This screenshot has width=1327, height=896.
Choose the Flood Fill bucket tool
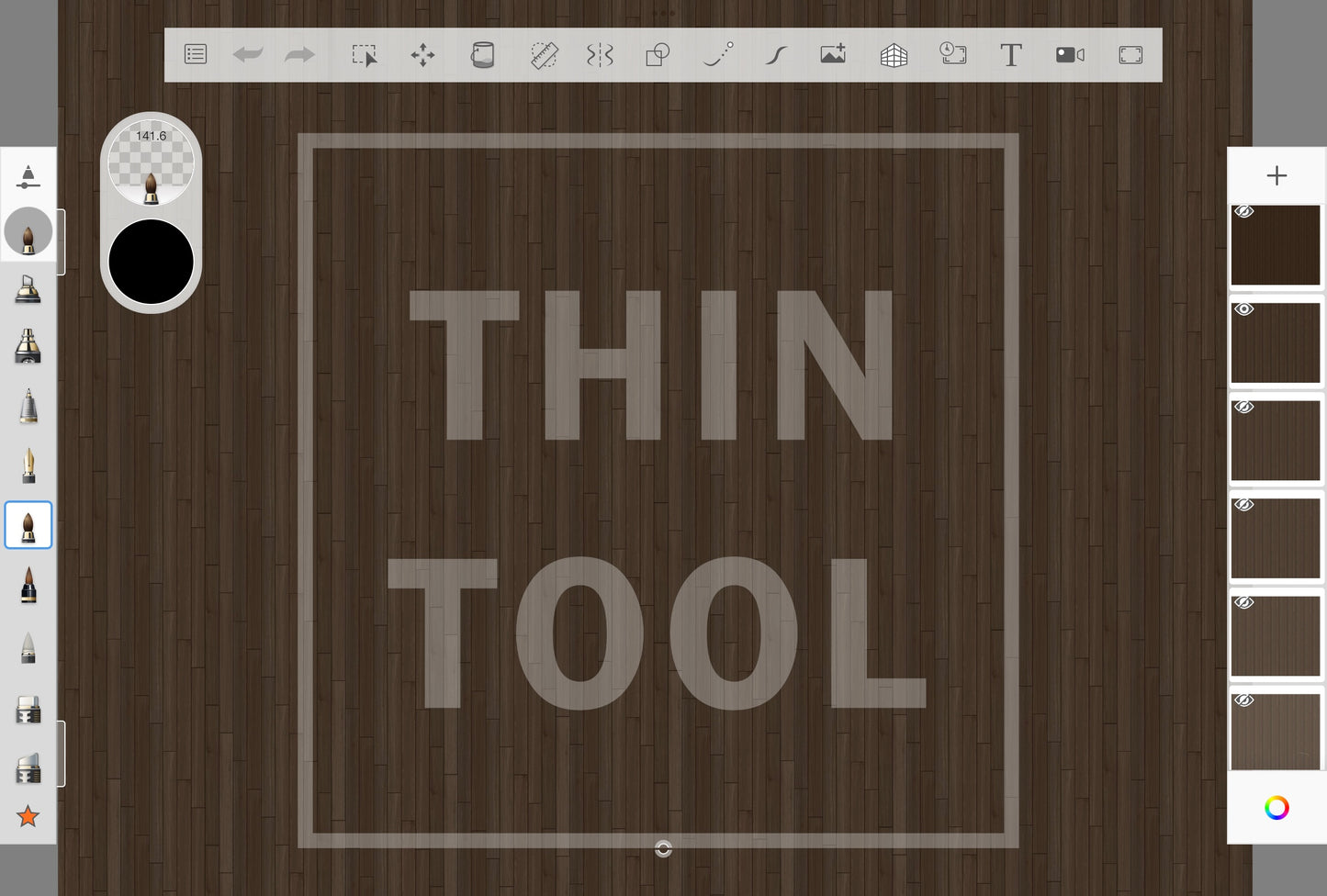pos(482,55)
